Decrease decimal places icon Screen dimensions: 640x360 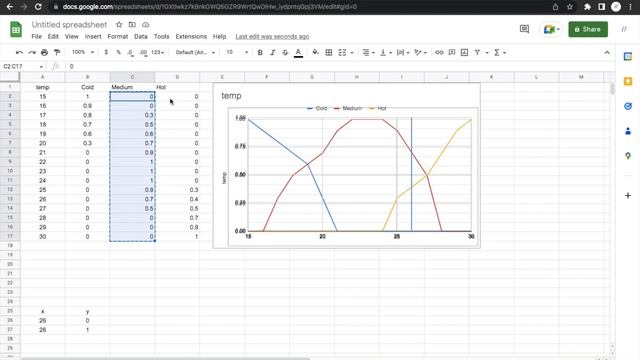coord(130,52)
